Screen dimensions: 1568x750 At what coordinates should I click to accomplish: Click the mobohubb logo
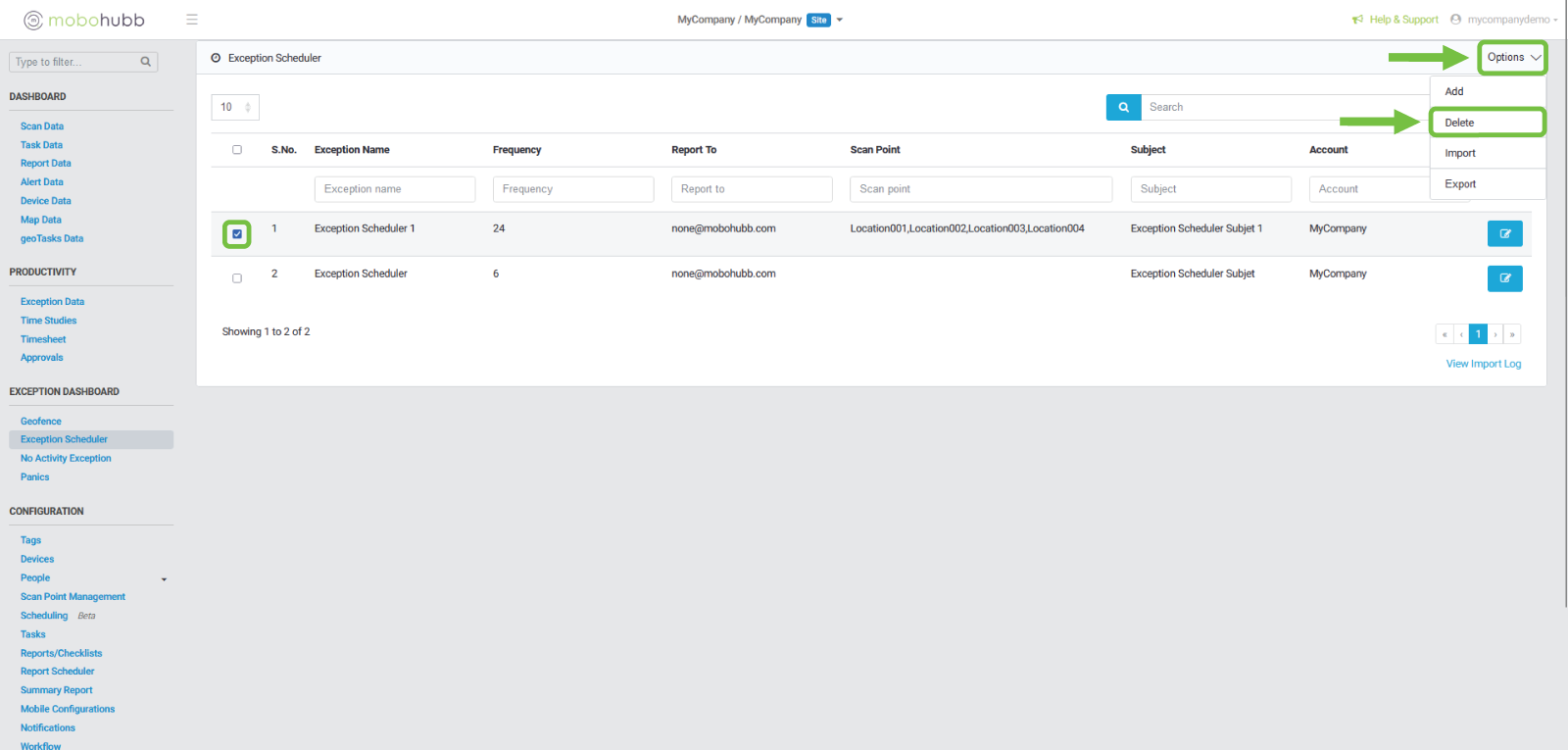[x=84, y=20]
